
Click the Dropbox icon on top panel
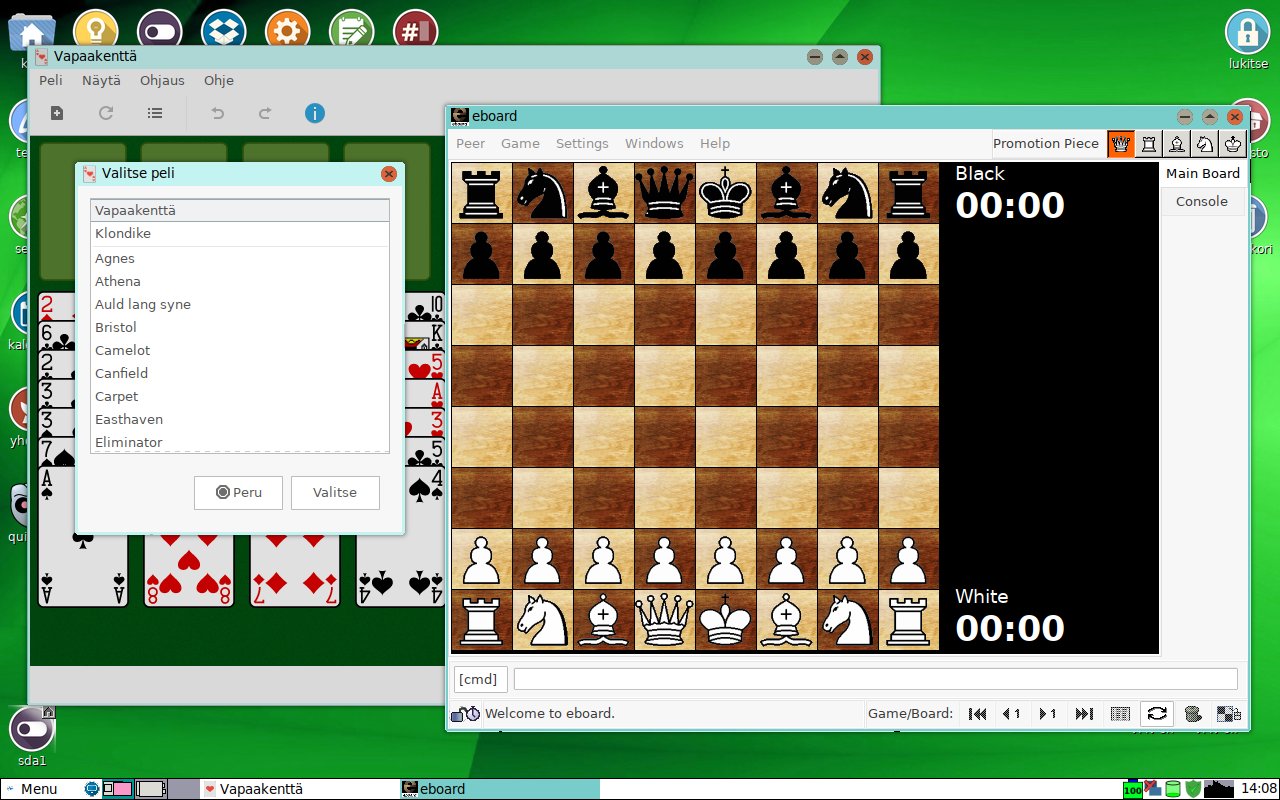pyautogui.click(x=223, y=30)
